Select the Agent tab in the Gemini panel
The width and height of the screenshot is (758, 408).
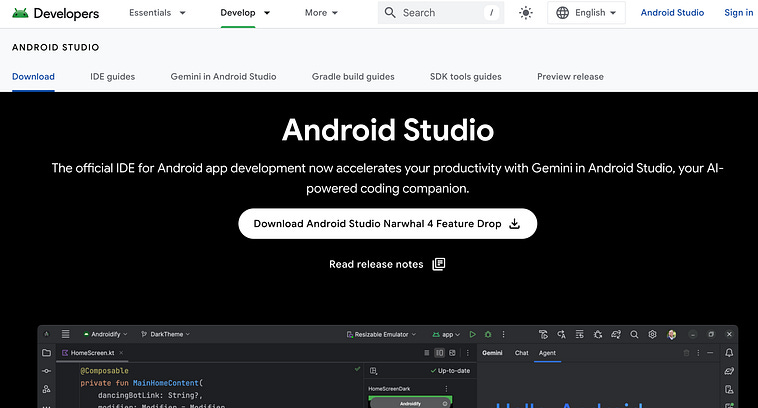pyautogui.click(x=547, y=353)
